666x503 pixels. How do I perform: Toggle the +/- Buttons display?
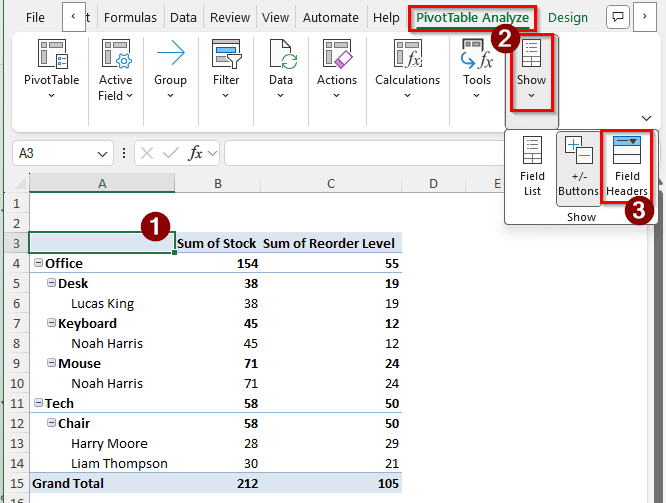[x=578, y=167]
